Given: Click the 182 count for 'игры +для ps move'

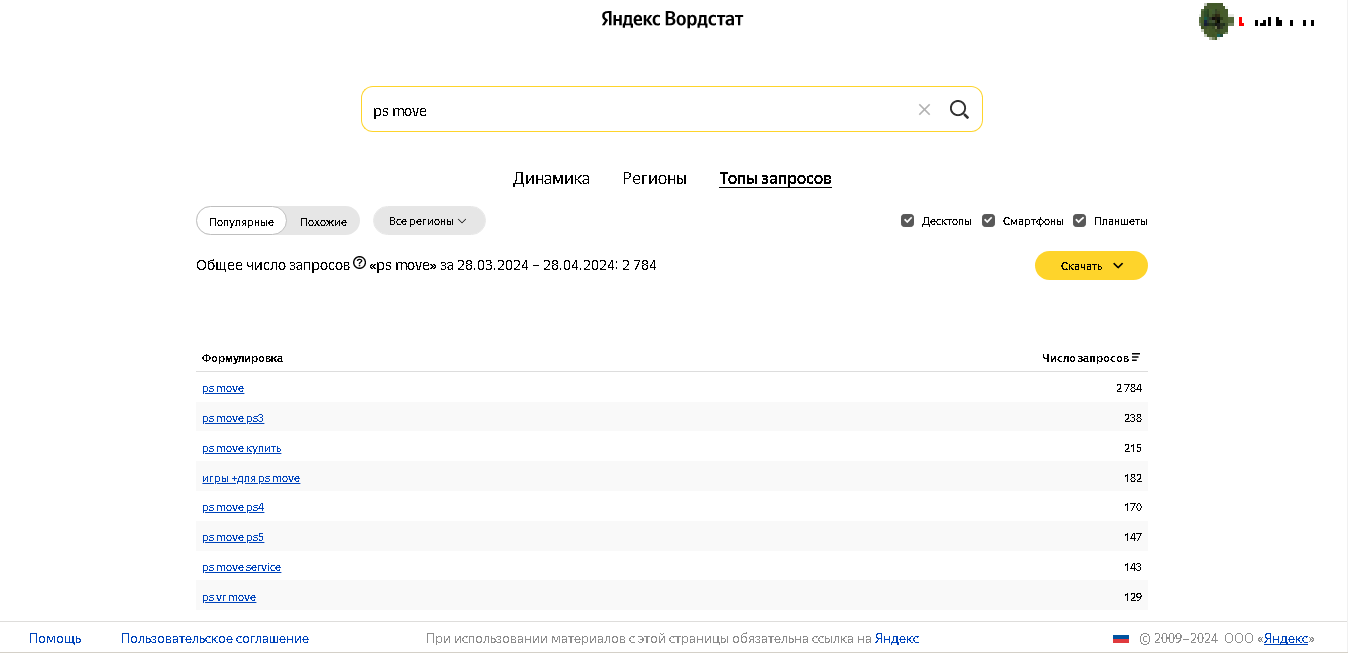Looking at the screenshot, I should pos(1133,478).
